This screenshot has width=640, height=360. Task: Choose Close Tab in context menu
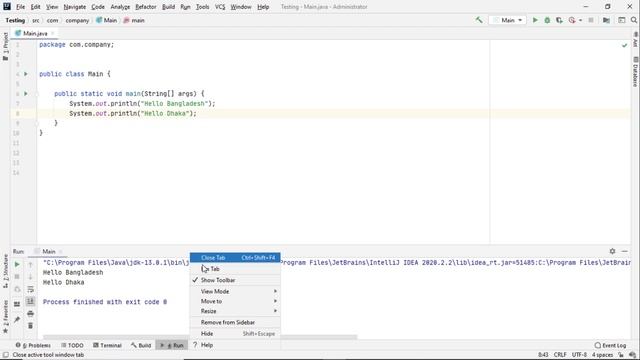pyautogui.click(x=235, y=258)
